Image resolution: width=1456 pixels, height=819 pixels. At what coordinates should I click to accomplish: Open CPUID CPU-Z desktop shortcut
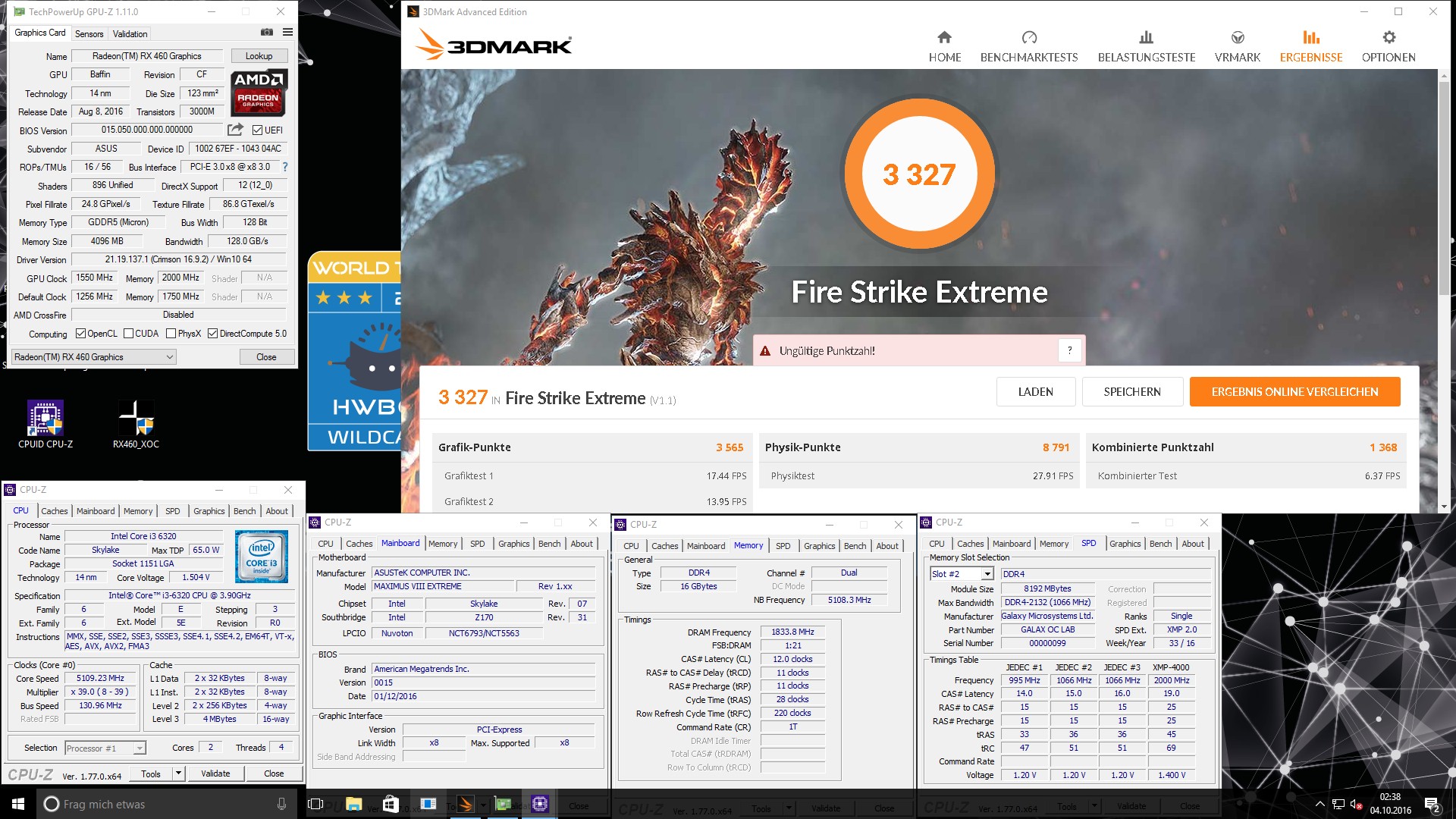45,425
